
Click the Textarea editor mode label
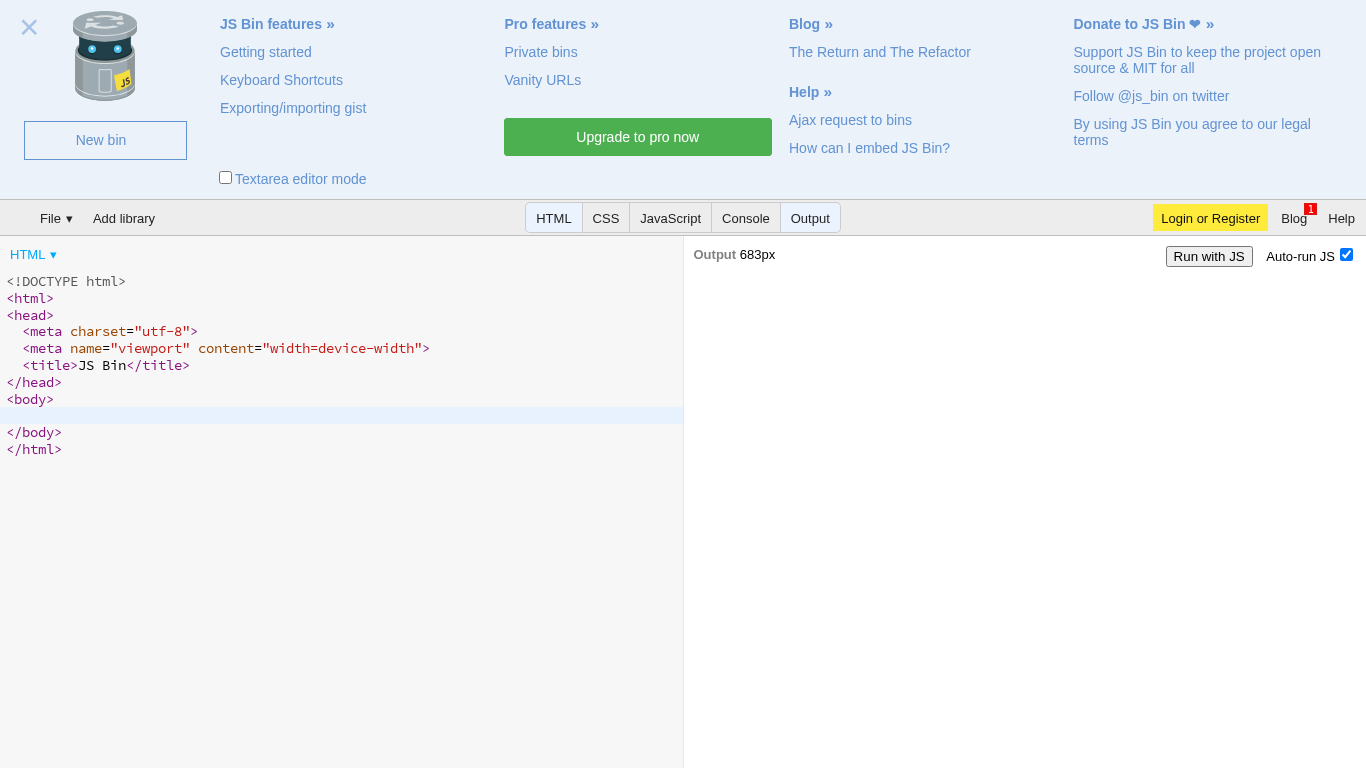tap(300, 179)
